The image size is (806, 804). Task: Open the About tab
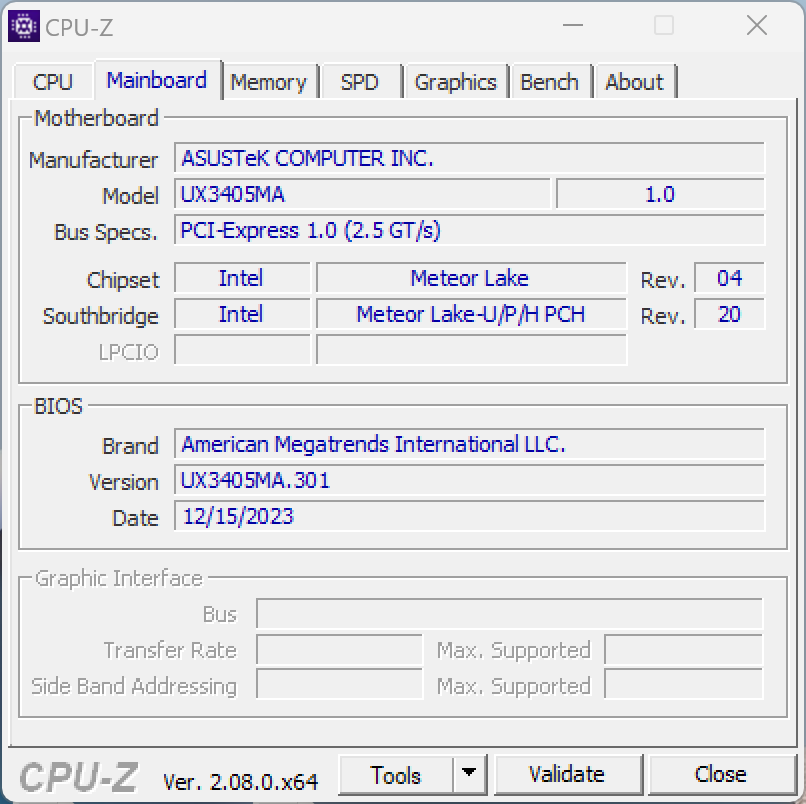[634, 82]
